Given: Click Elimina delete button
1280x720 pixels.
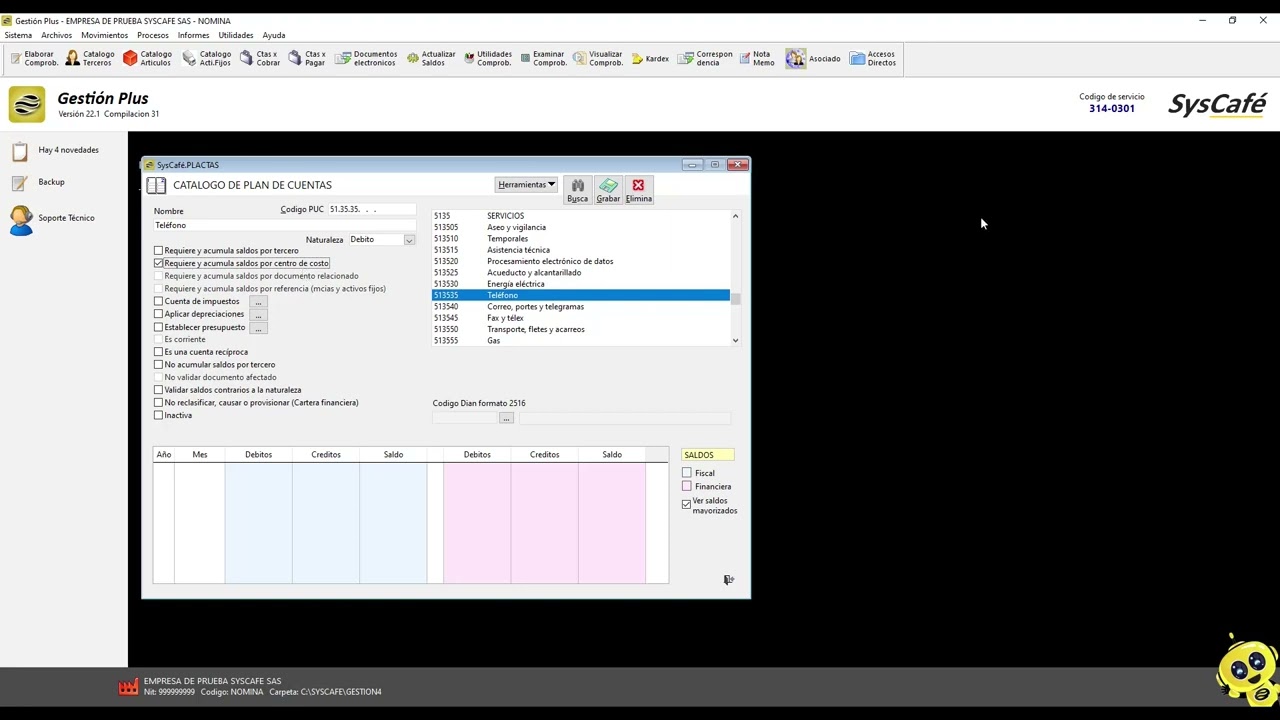Looking at the screenshot, I should [638, 190].
